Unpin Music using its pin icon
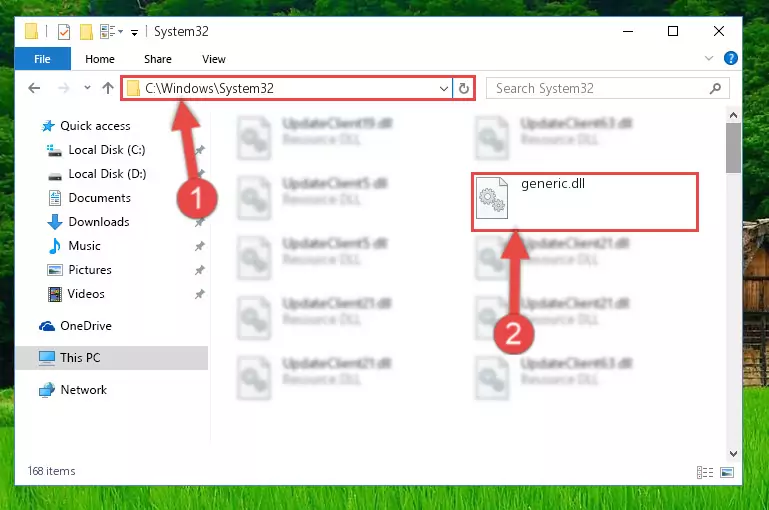The width and height of the screenshot is (769, 510). pos(200,246)
